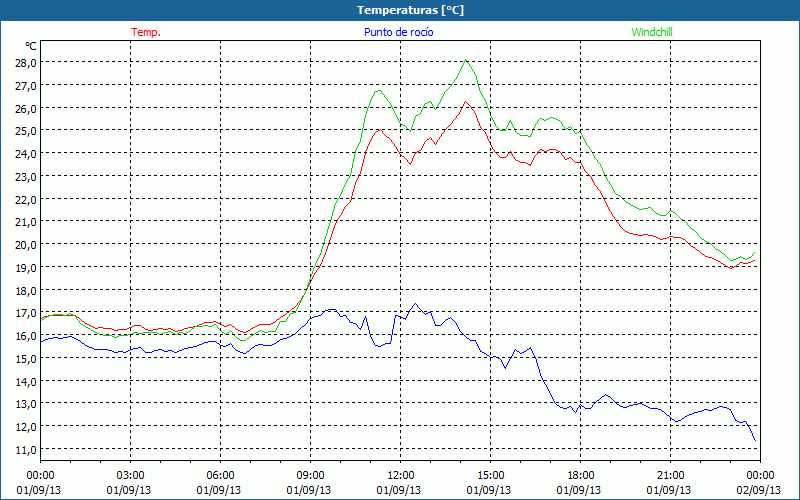Click the 09:00 time axis label
800x500 pixels.
pyautogui.click(x=310, y=476)
